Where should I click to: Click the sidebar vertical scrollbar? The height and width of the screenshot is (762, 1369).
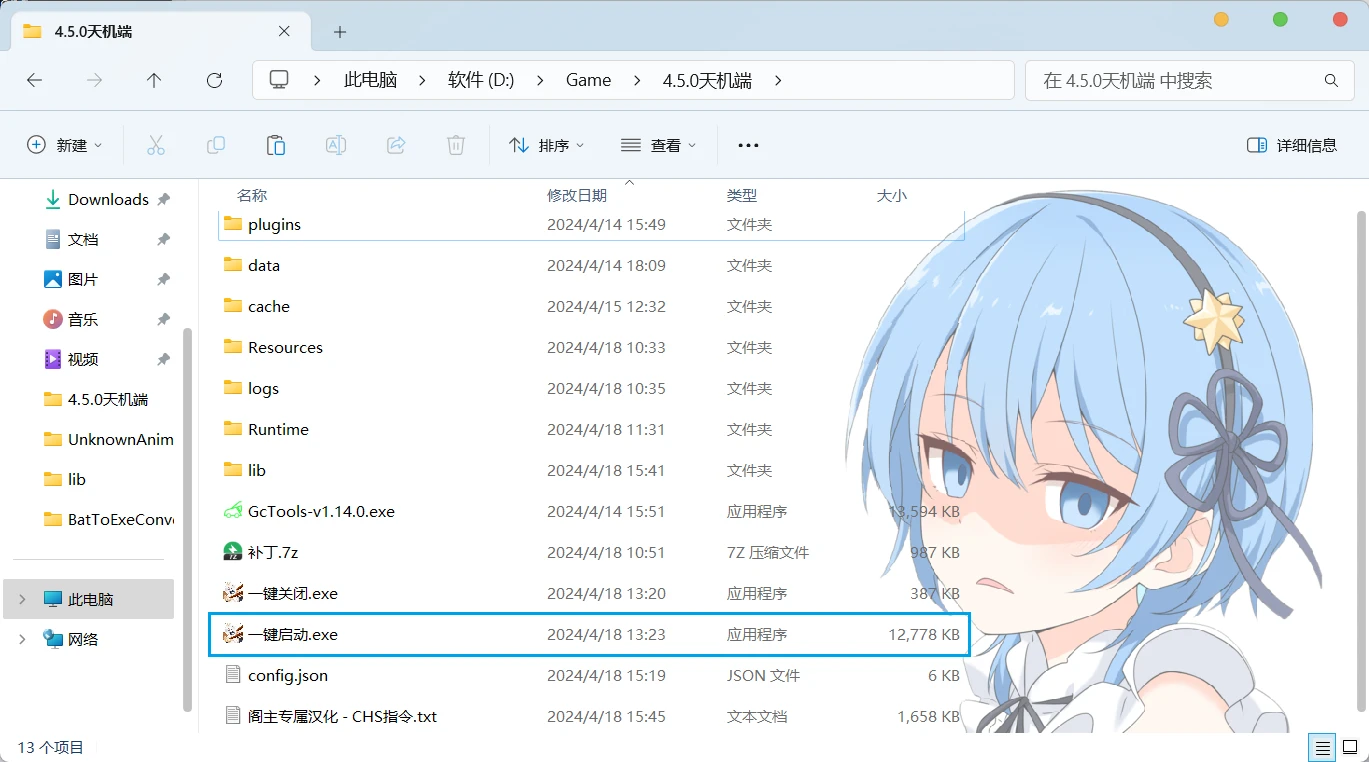tap(187, 518)
